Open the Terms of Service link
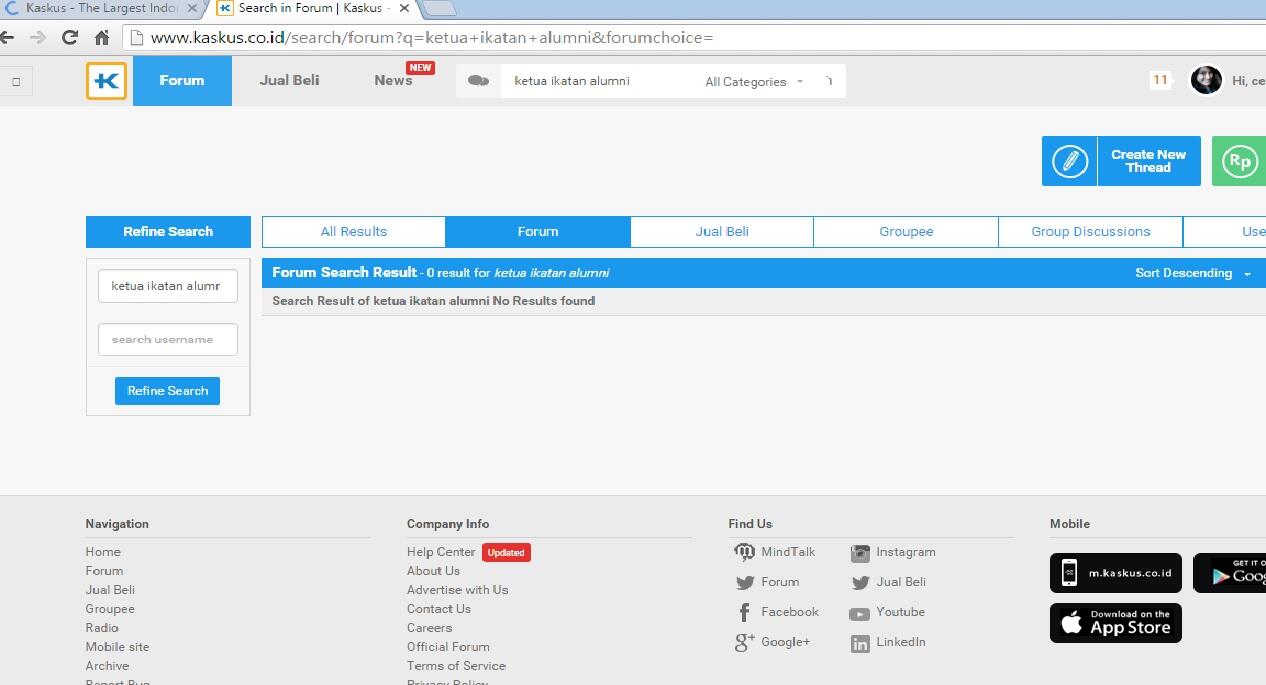 (456, 666)
